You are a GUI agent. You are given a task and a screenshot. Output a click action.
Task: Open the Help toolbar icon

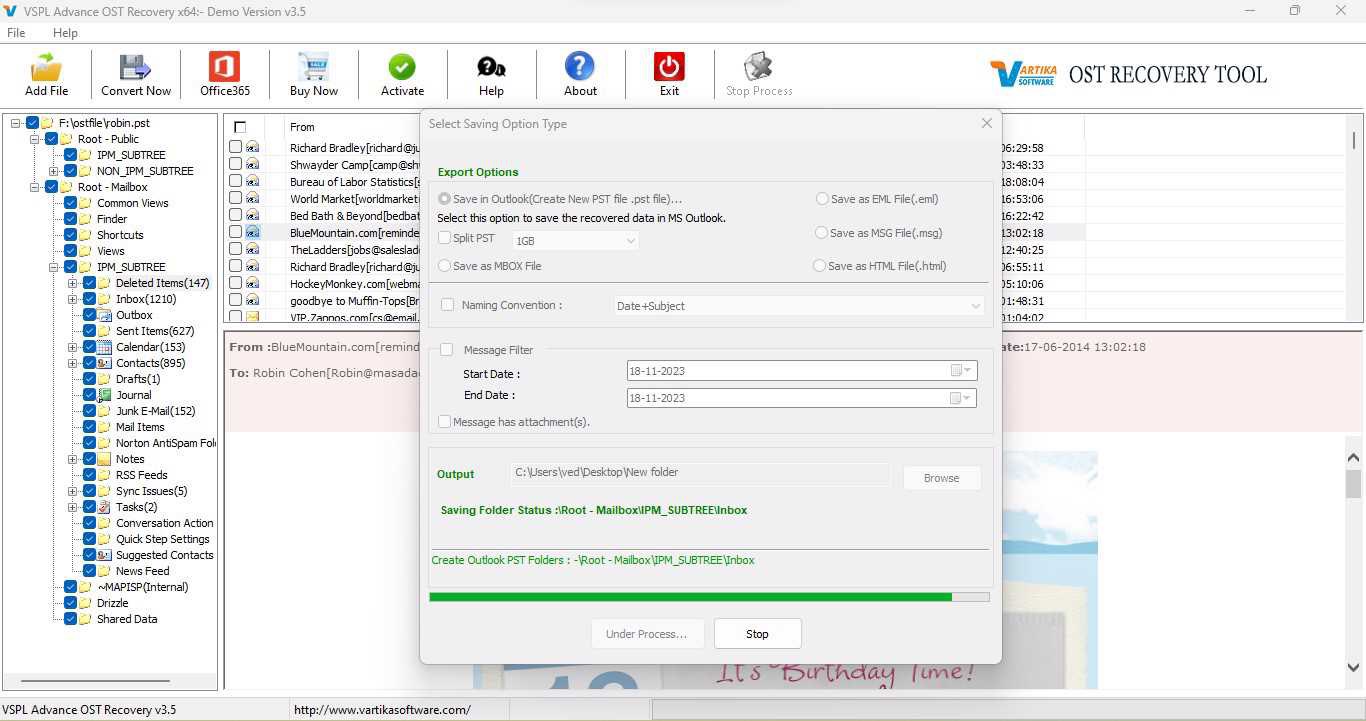point(491,67)
